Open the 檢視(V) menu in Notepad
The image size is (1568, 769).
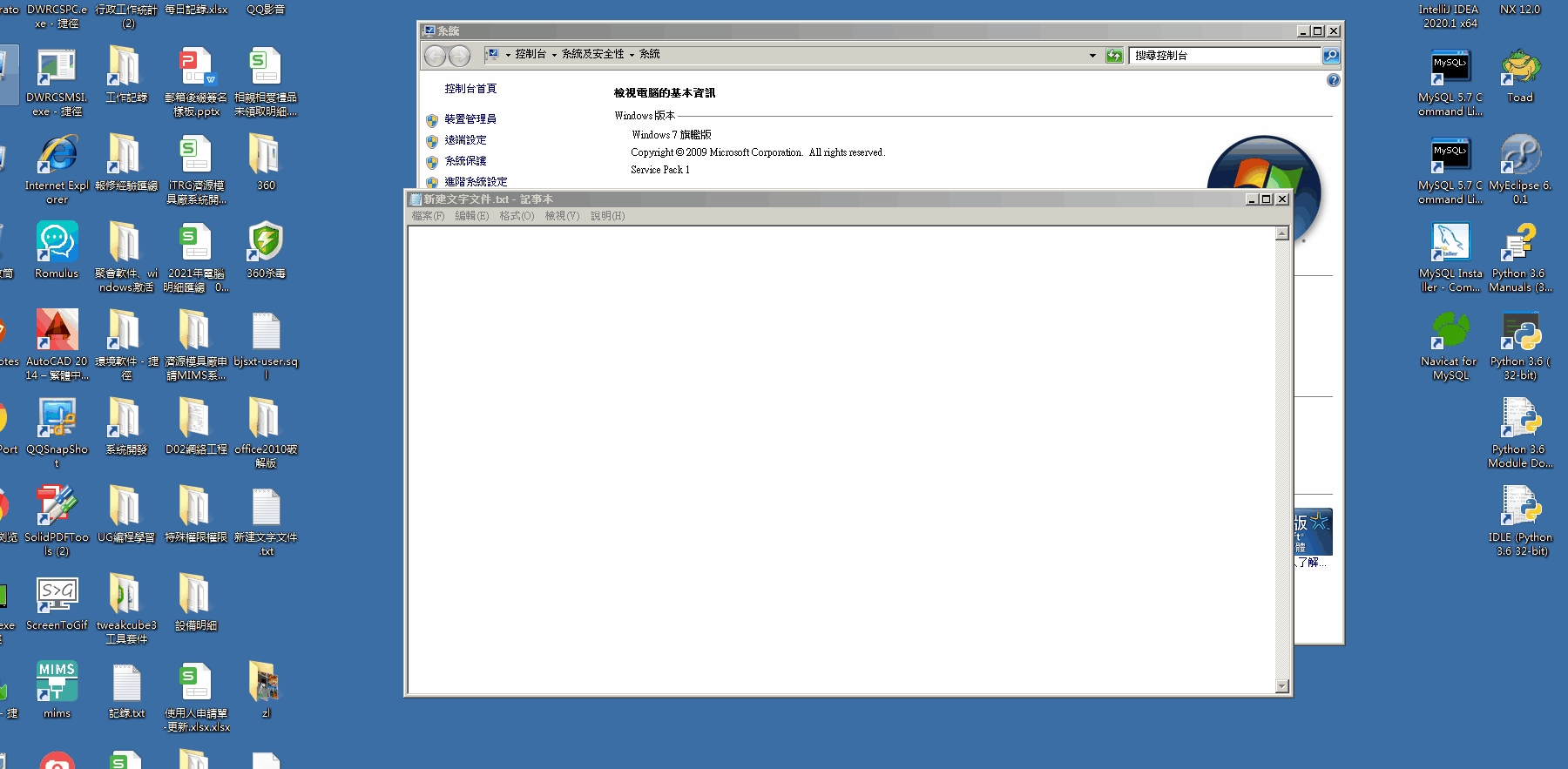point(562,216)
